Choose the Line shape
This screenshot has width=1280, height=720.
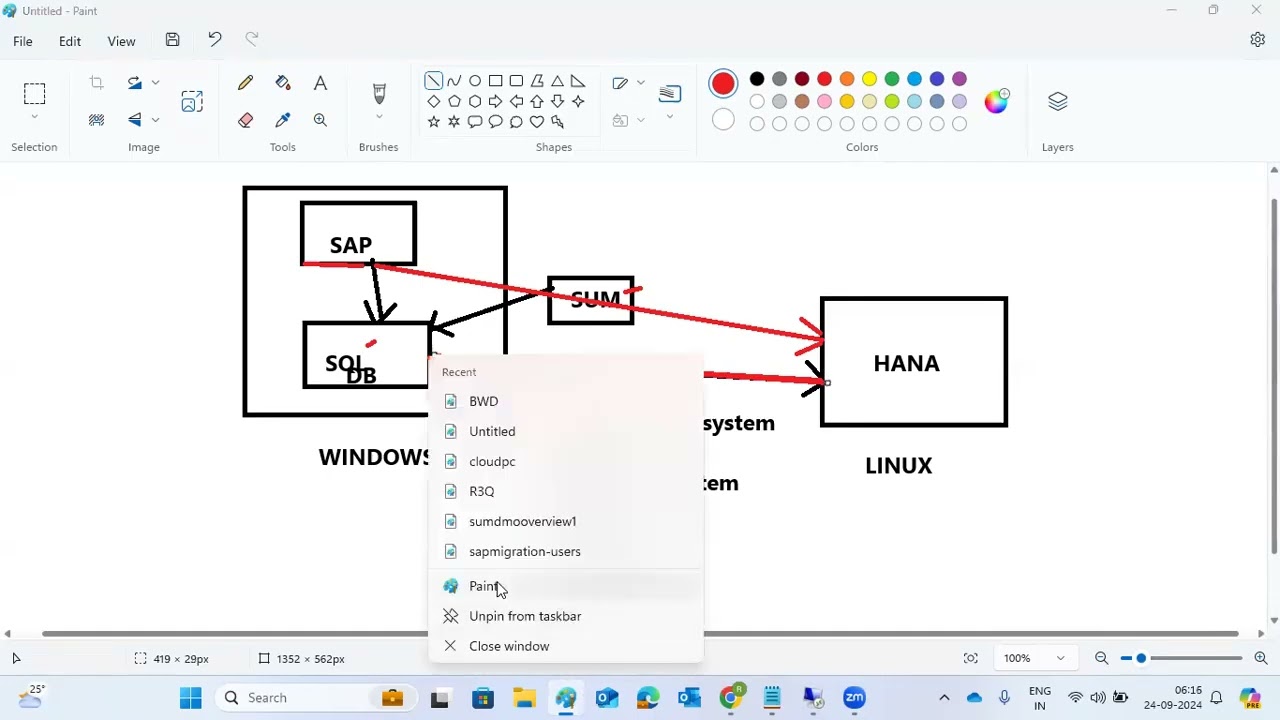click(x=433, y=81)
